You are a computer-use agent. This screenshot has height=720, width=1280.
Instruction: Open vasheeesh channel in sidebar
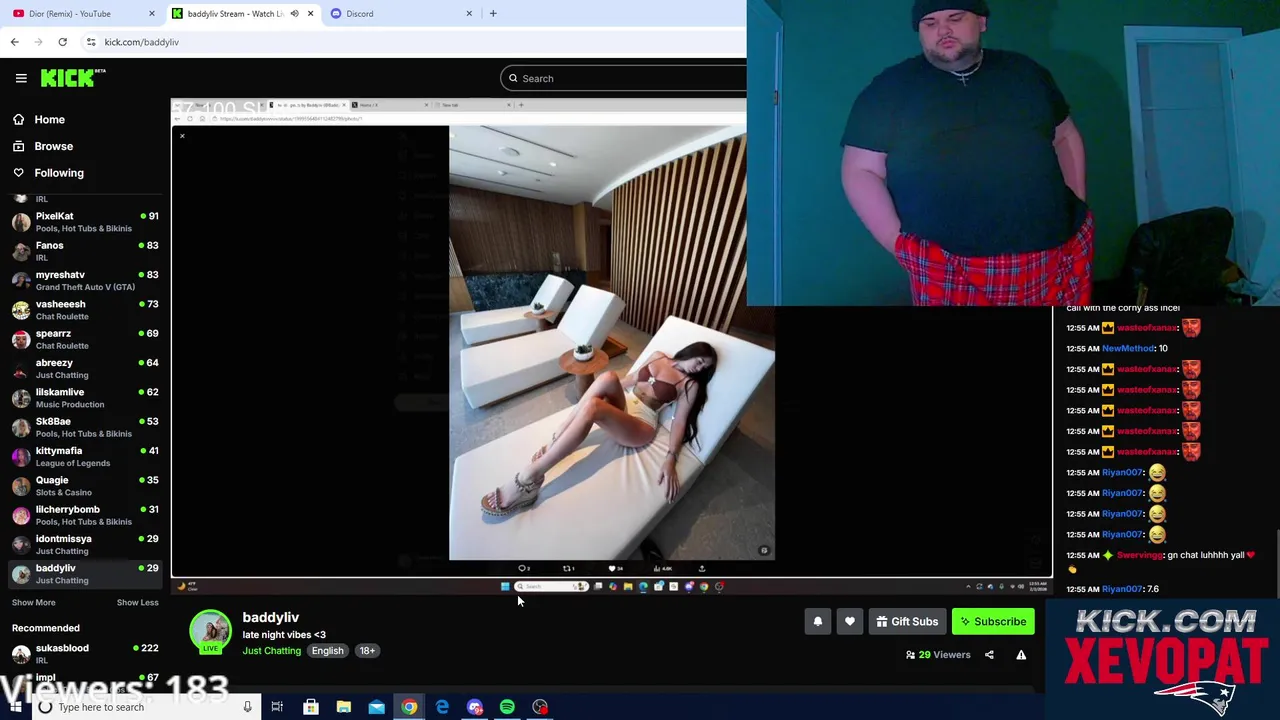[x=85, y=310]
